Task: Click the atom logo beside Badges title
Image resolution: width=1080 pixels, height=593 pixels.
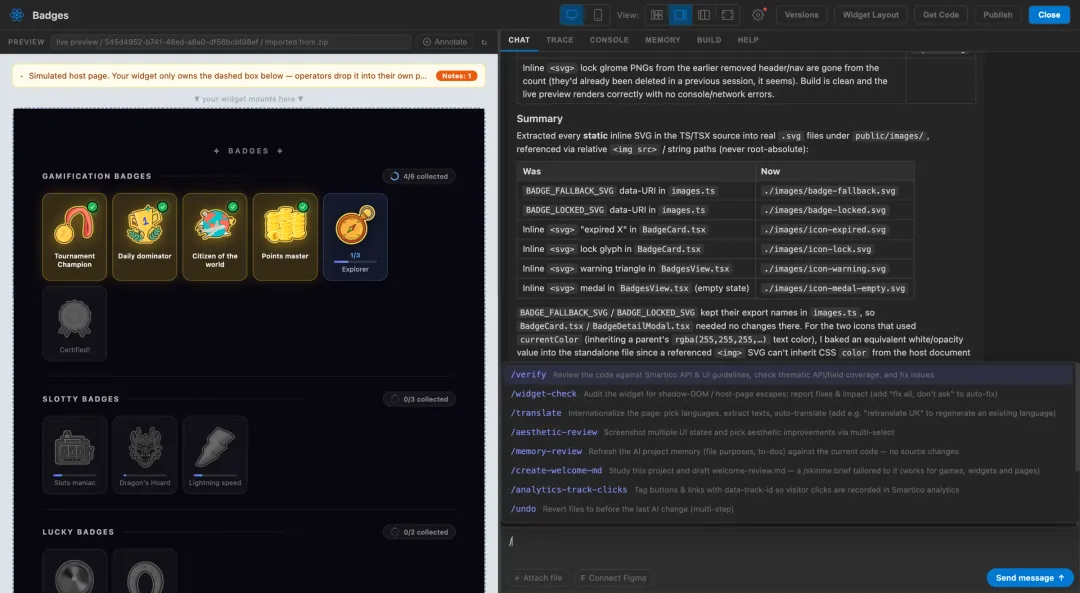Action: [x=17, y=14]
